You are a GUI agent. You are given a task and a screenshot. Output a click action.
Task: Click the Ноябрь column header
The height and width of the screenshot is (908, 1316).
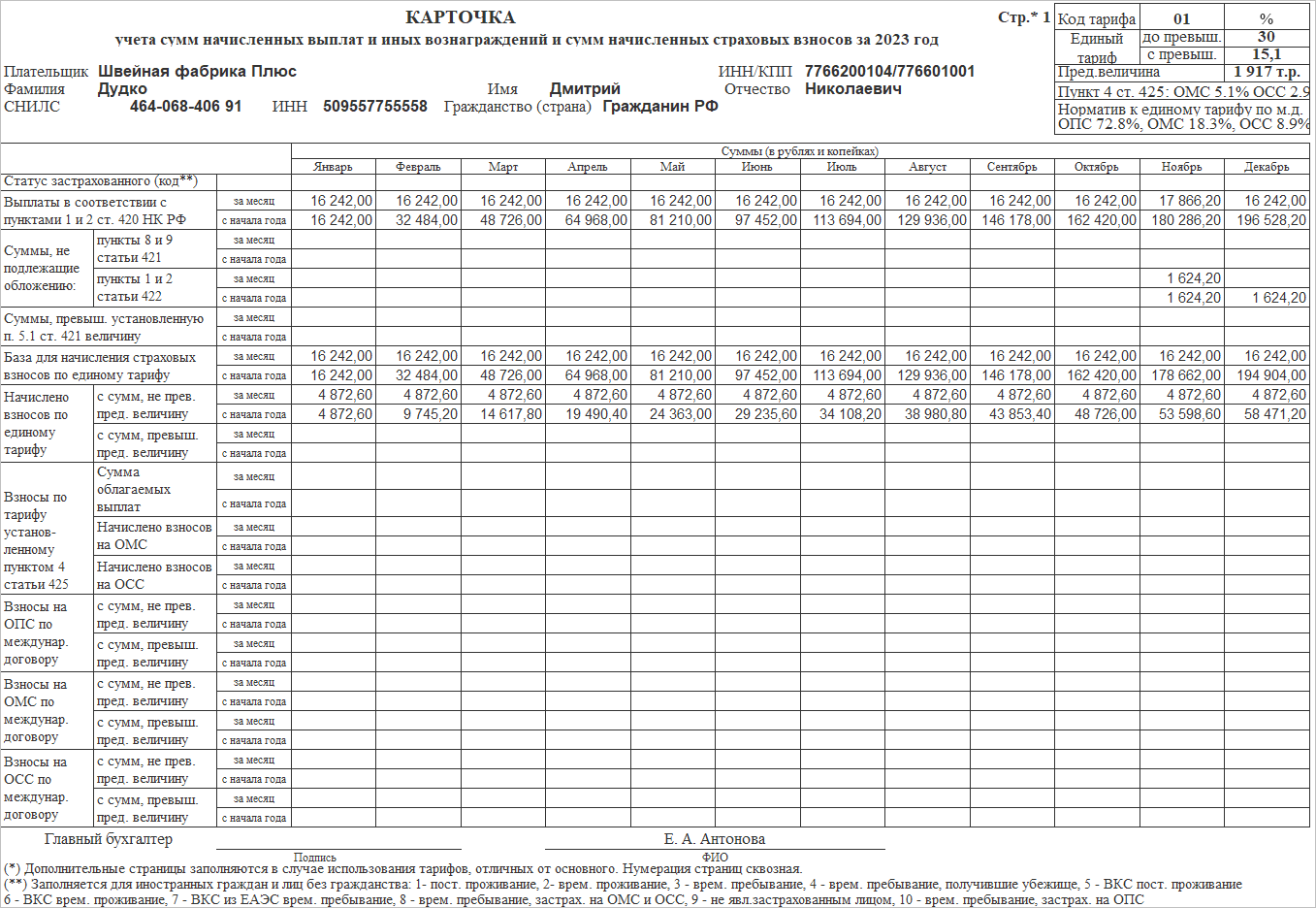tap(1181, 167)
